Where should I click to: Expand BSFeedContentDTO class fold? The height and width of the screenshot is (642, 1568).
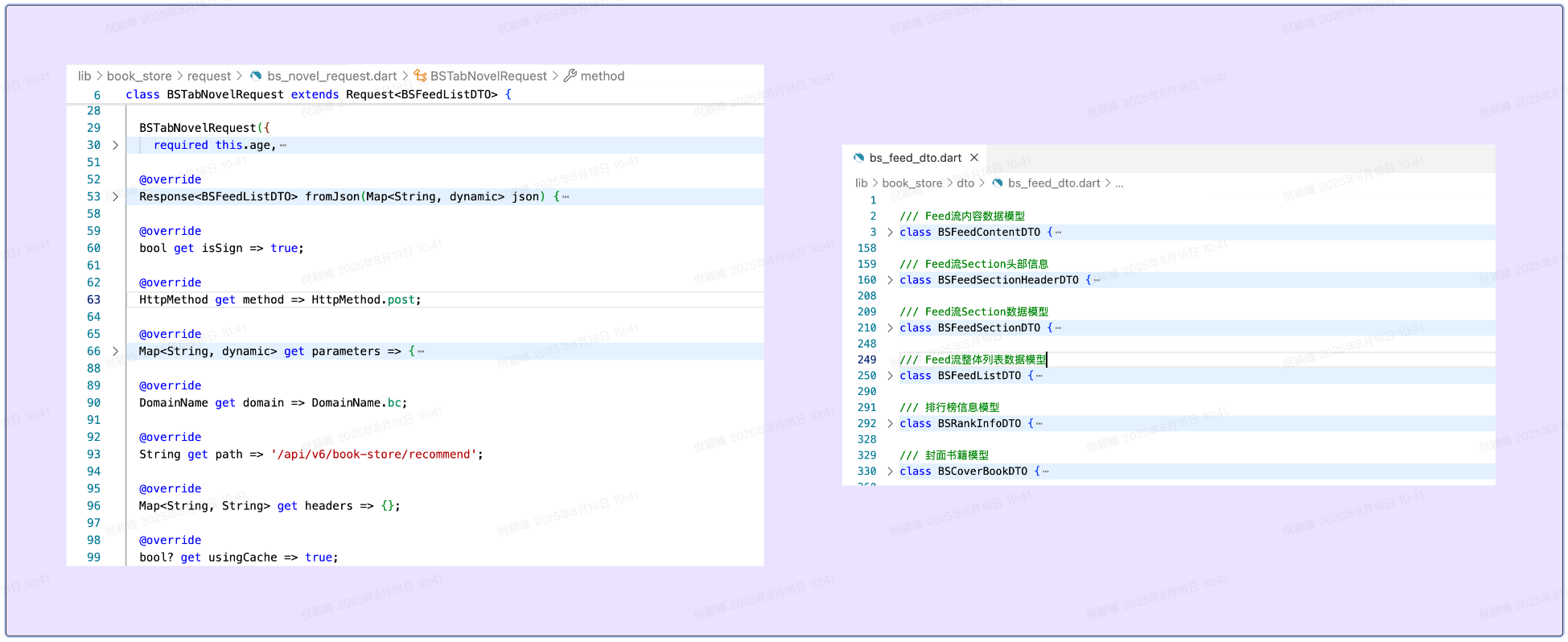[x=890, y=233]
